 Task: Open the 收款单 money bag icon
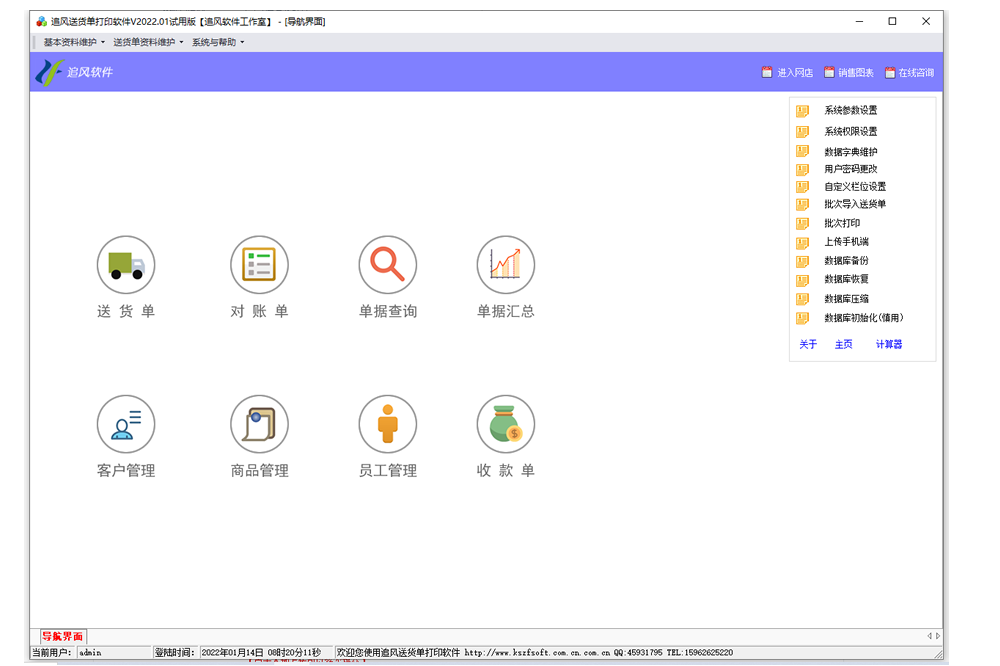(505, 424)
